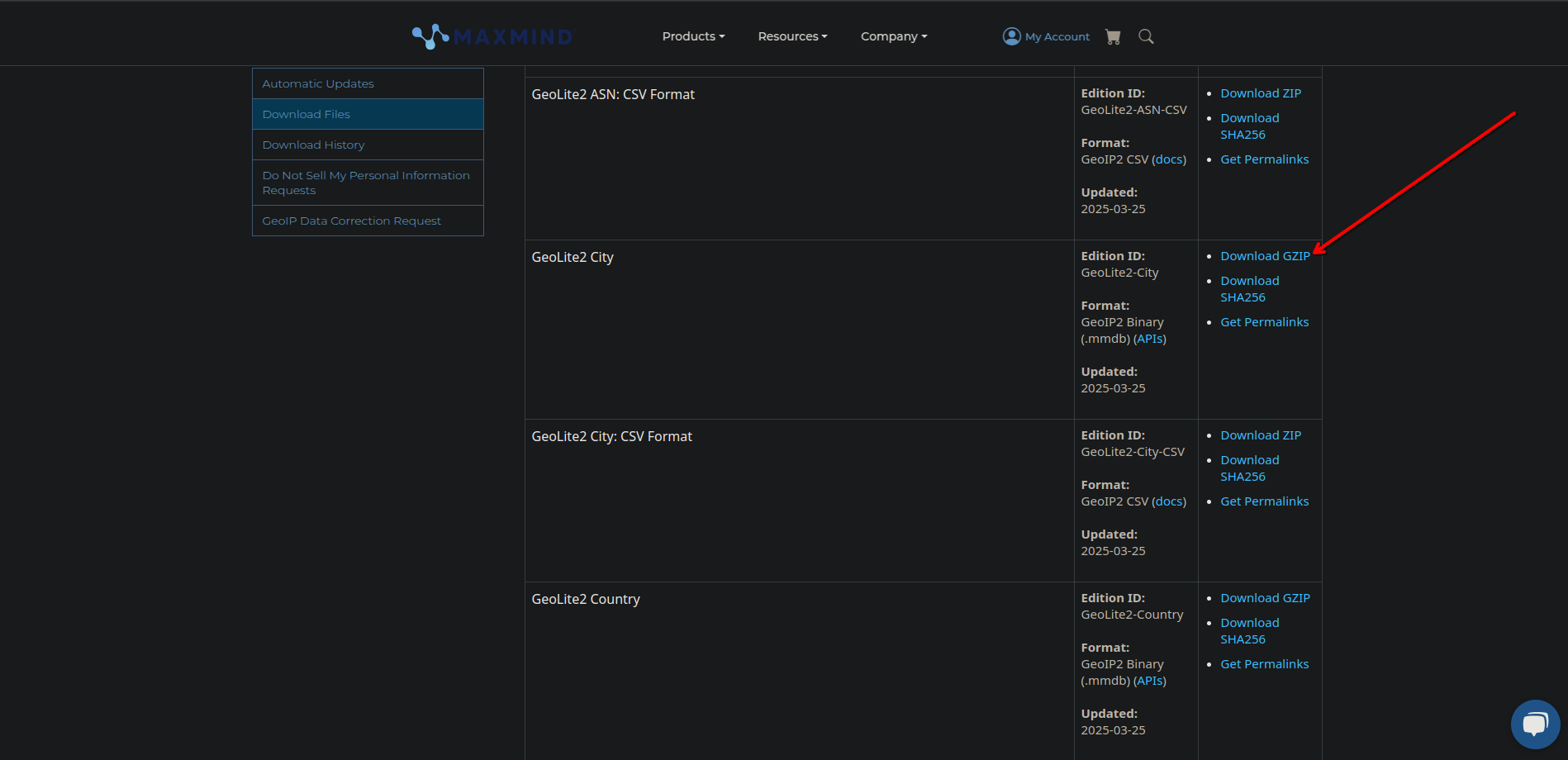Image resolution: width=1568 pixels, height=760 pixels.
Task: Click the 'GeoLite2 City: CSV Format' title
Action: 611,436
